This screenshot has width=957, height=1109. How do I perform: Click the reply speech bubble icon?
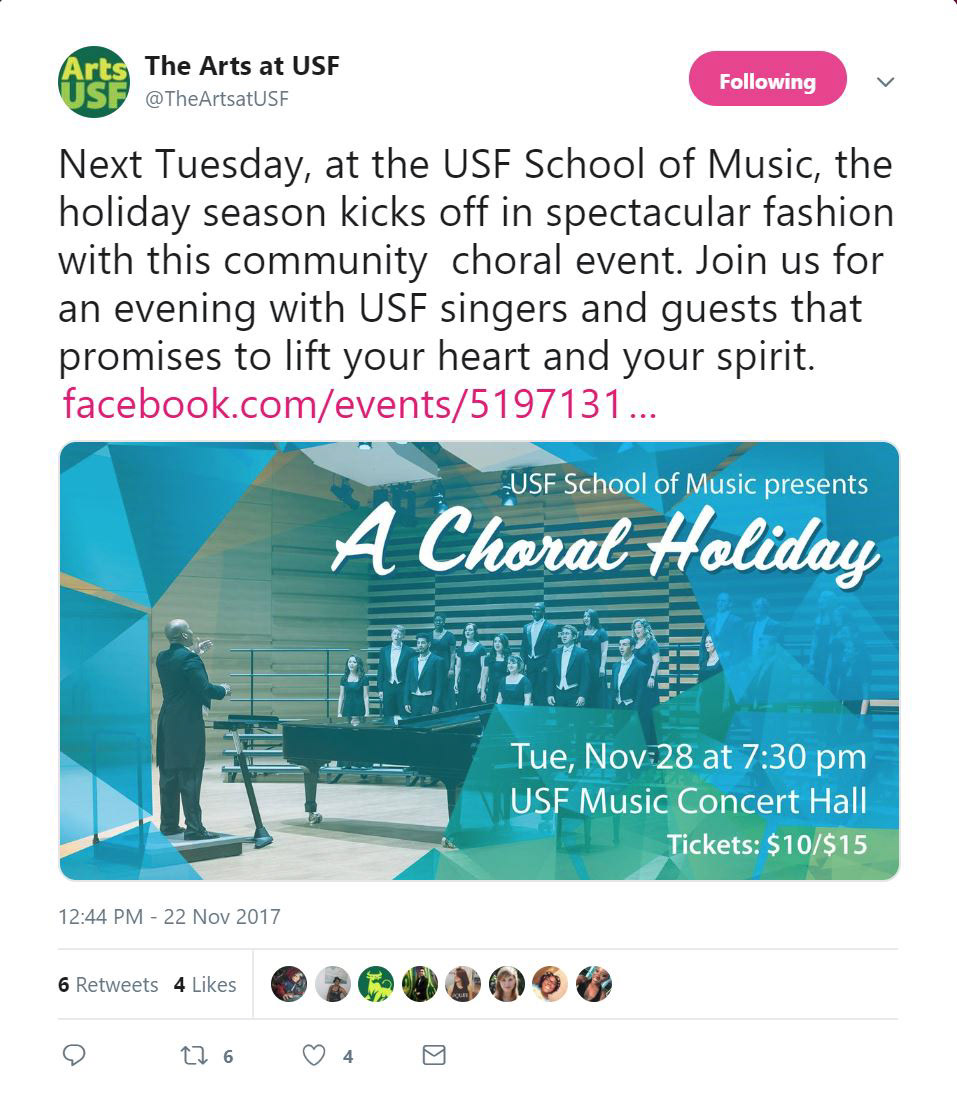(x=75, y=1055)
